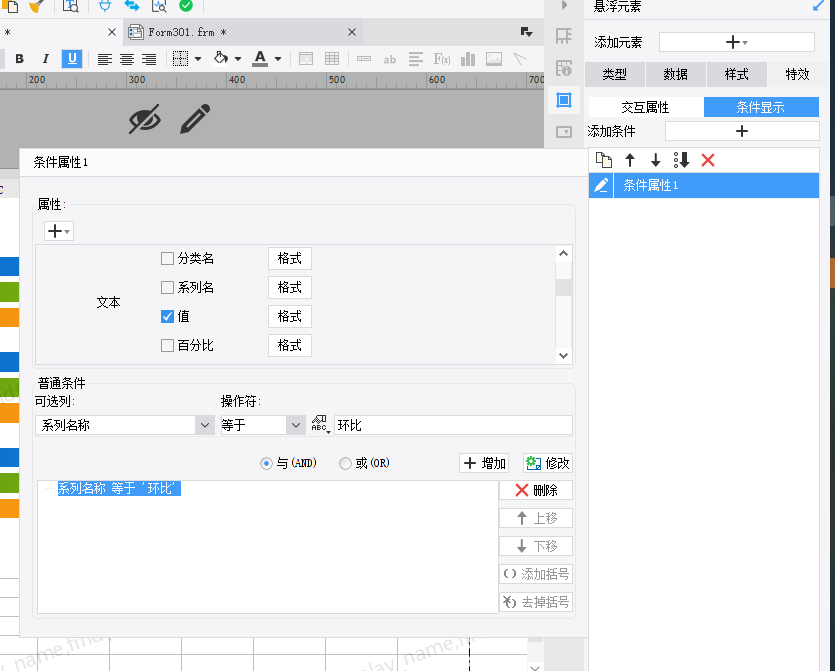Enable the 百分比 checkbox
The height and width of the screenshot is (671, 835).
(167, 346)
